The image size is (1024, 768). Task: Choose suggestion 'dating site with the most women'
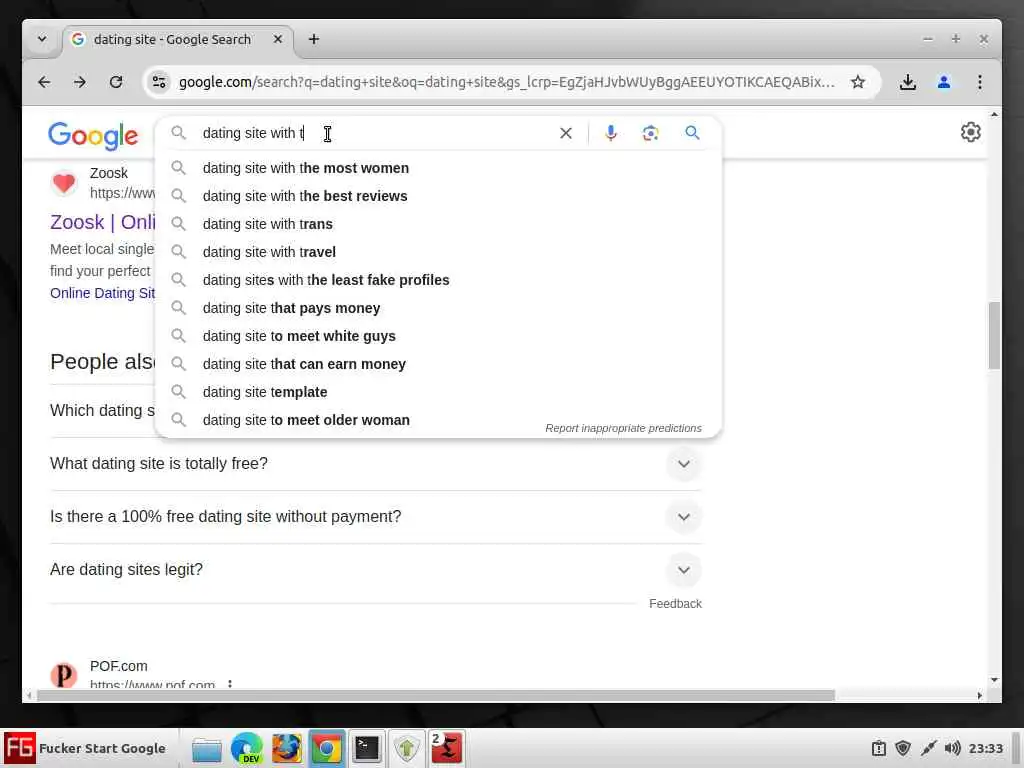[x=438, y=168]
